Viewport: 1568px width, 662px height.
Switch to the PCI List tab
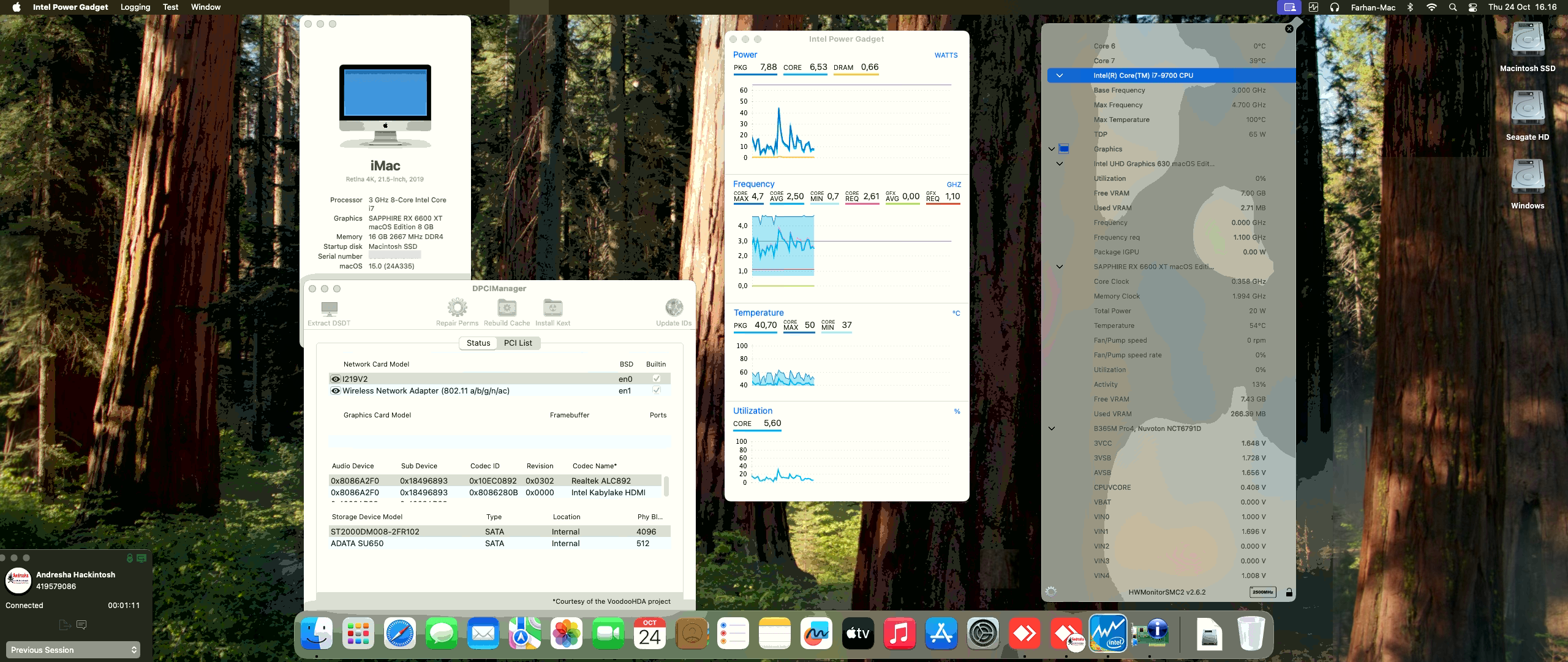(x=518, y=343)
